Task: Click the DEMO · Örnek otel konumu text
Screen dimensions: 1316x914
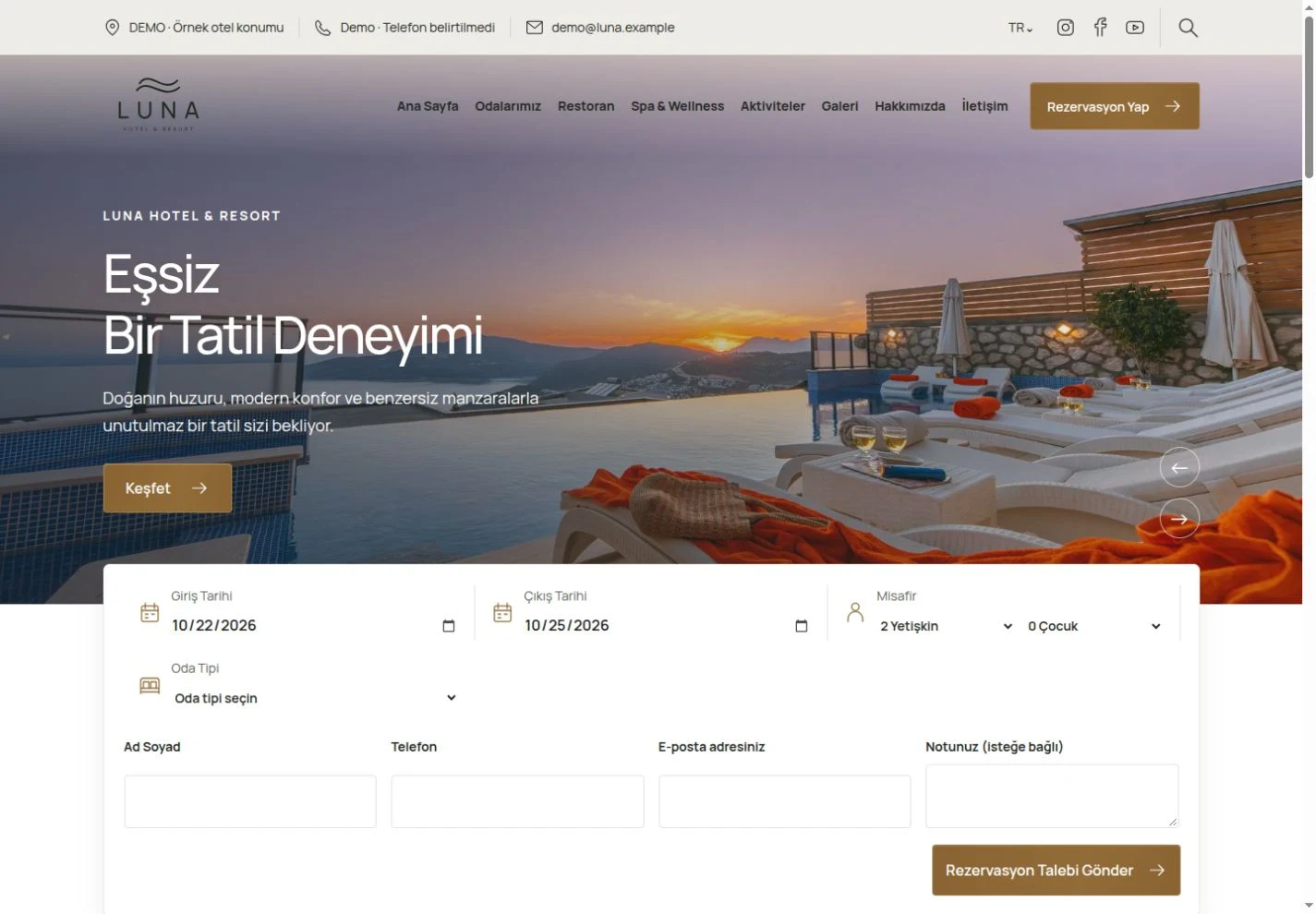Action: click(x=207, y=28)
